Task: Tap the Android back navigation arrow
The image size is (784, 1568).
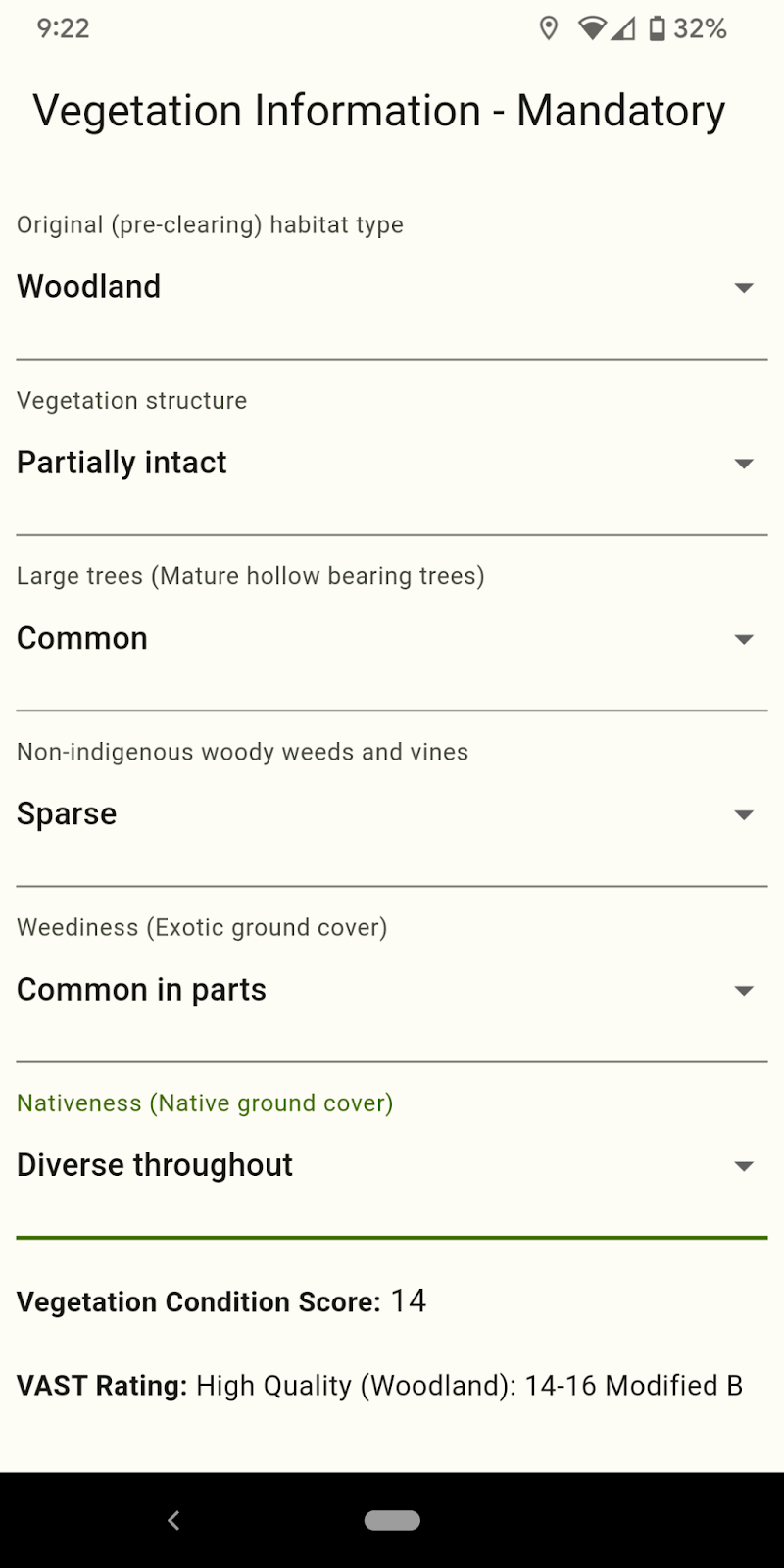Action: click(x=173, y=1520)
